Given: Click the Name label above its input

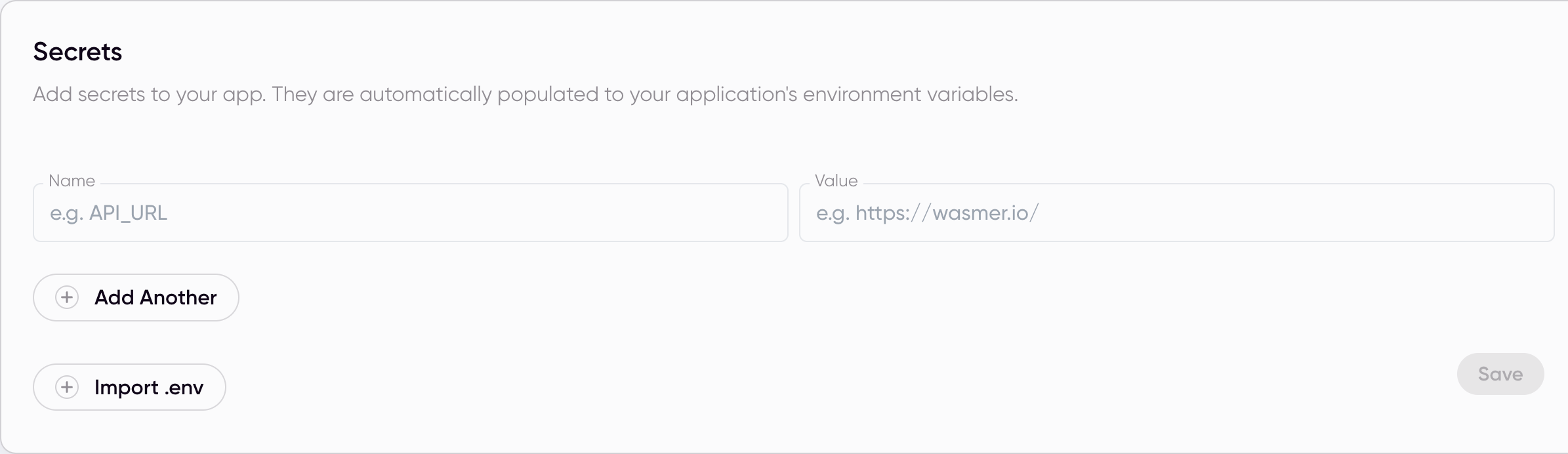Looking at the screenshot, I should pyautogui.click(x=72, y=180).
